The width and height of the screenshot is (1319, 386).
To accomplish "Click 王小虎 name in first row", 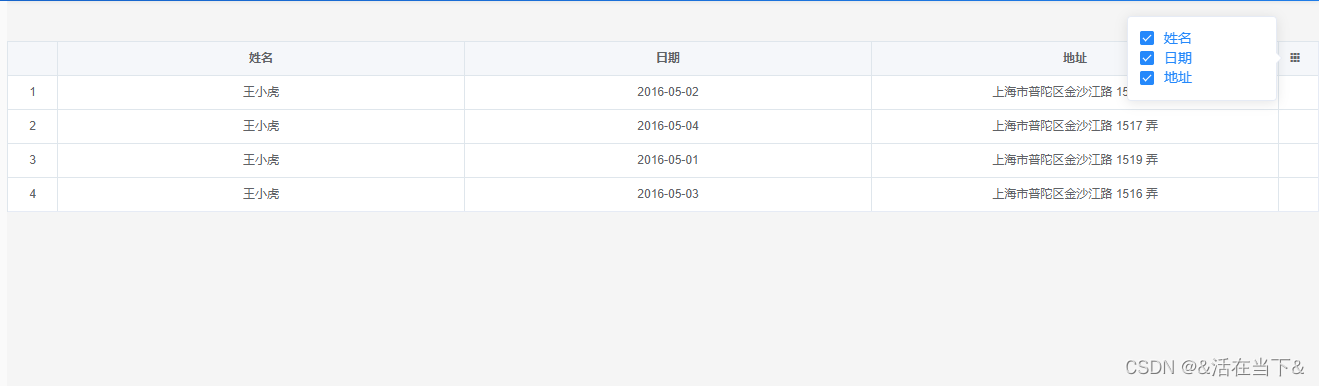I will 261,92.
